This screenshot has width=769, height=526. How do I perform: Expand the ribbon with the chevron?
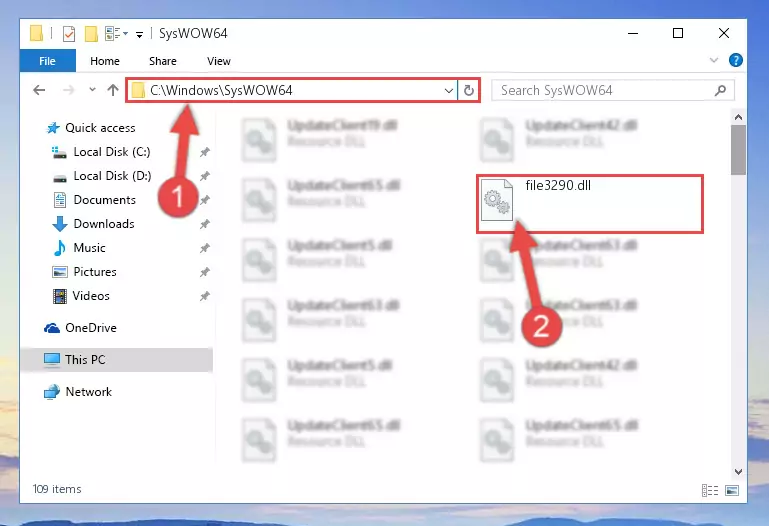[714, 60]
